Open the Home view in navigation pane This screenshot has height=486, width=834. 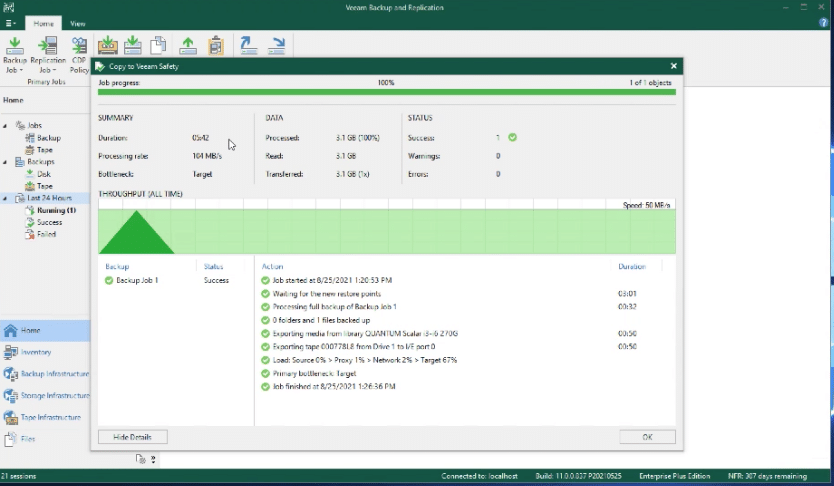(45, 330)
